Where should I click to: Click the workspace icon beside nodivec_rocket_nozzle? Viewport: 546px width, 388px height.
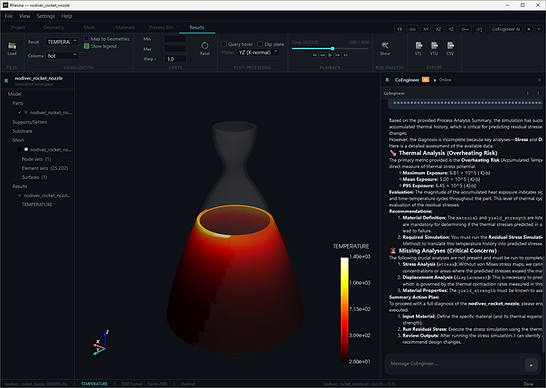click(x=6, y=81)
